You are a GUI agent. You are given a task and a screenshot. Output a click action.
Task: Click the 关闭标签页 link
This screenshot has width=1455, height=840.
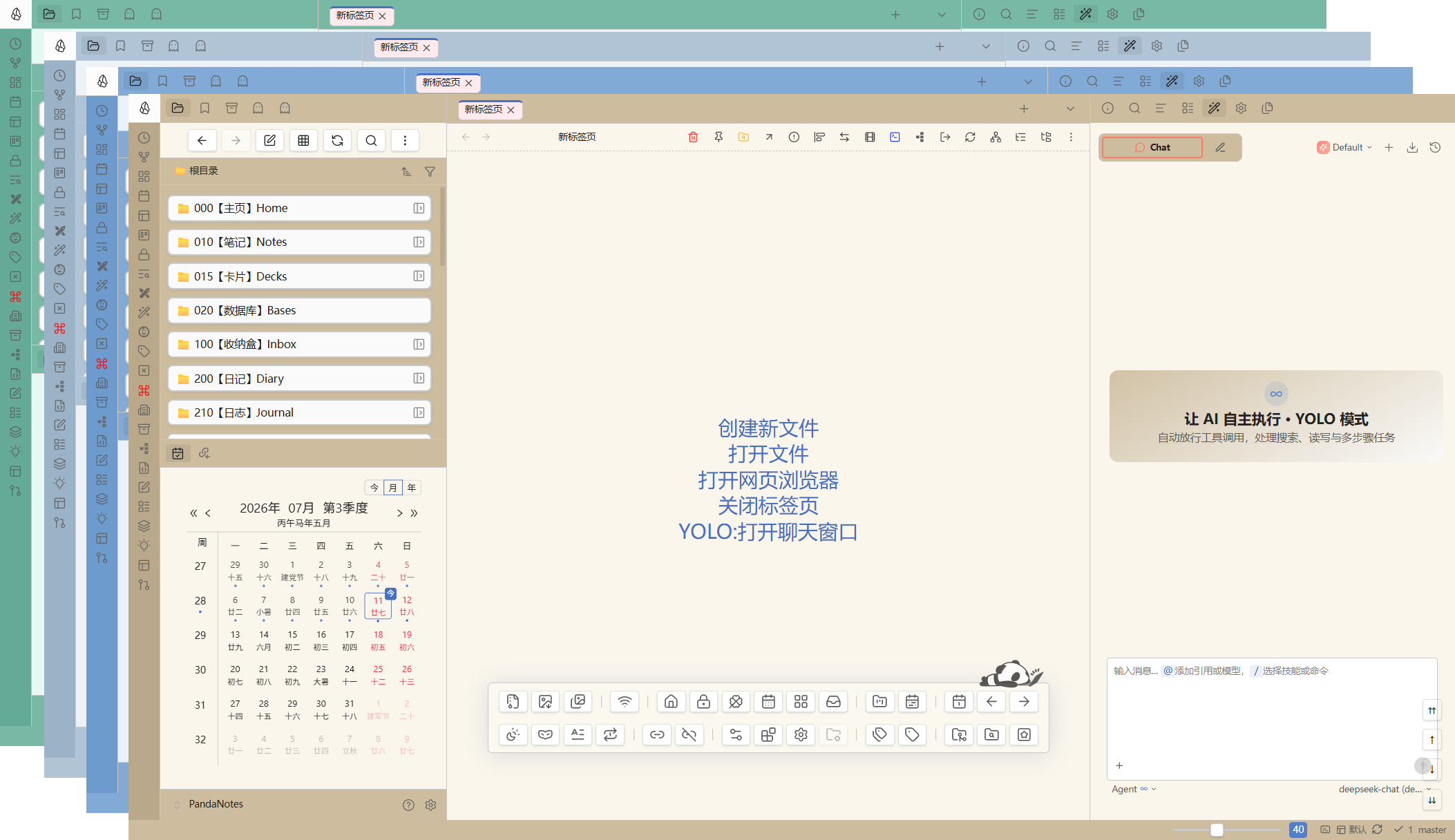coord(768,506)
